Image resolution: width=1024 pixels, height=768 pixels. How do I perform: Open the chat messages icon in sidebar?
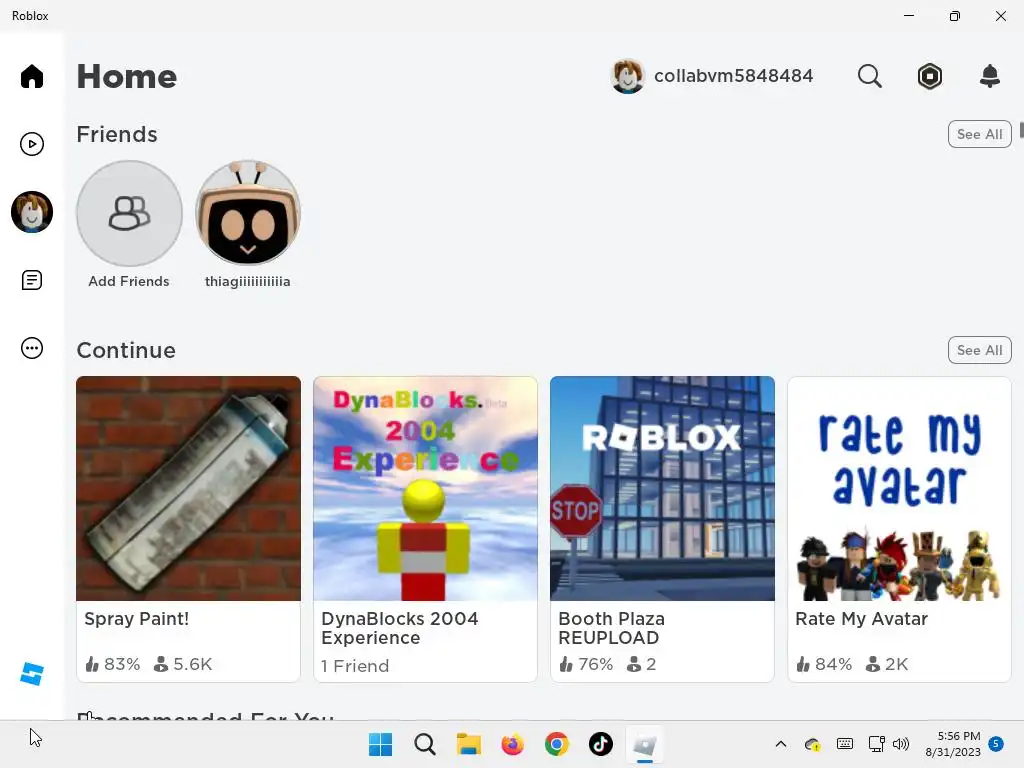pyautogui.click(x=31, y=280)
